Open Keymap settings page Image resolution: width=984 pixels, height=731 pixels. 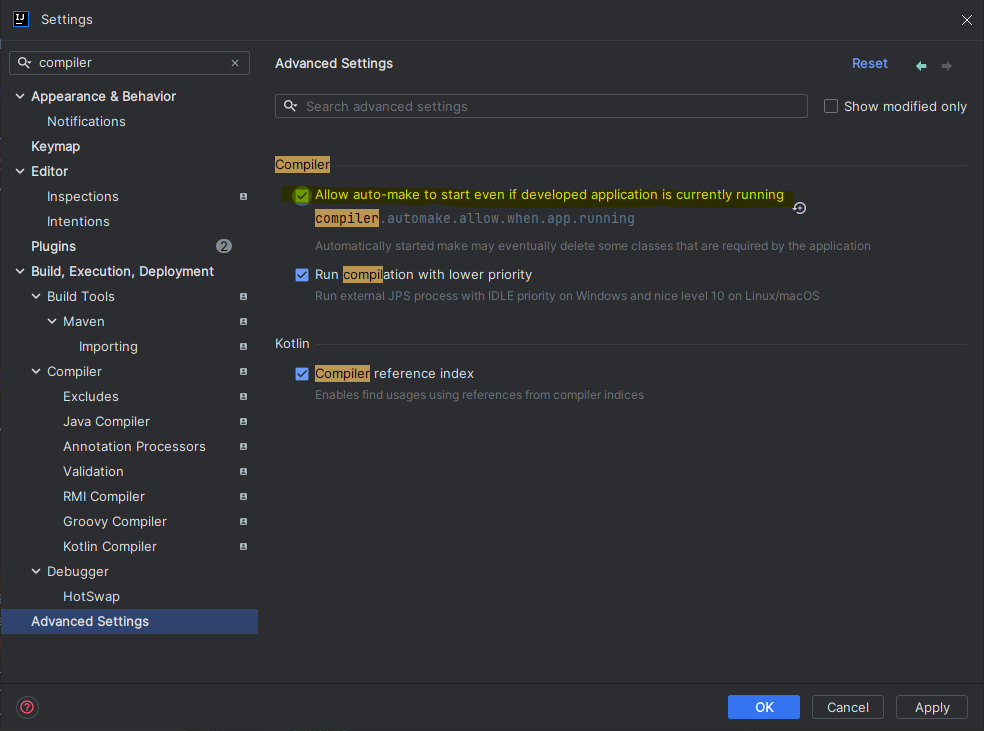55,146
